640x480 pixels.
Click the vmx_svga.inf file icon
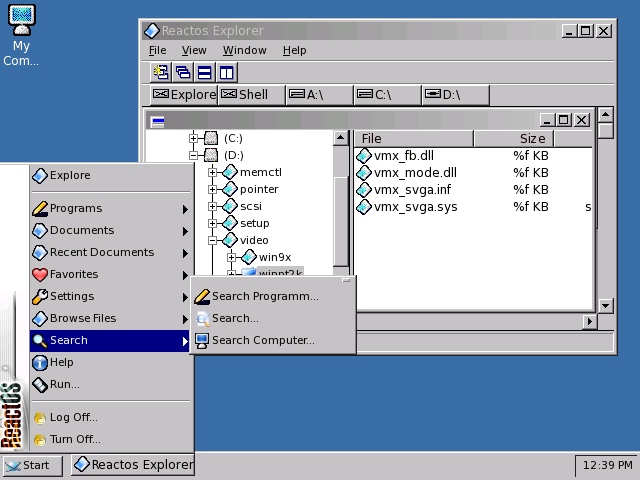(363, 190)
